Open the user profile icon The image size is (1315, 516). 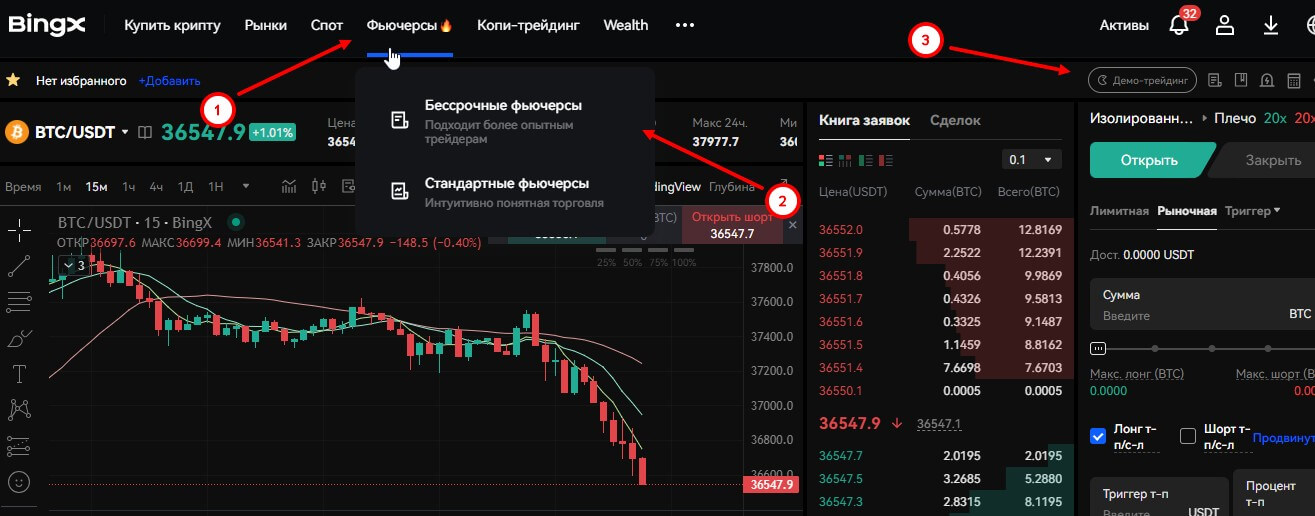click(1225, 26)
